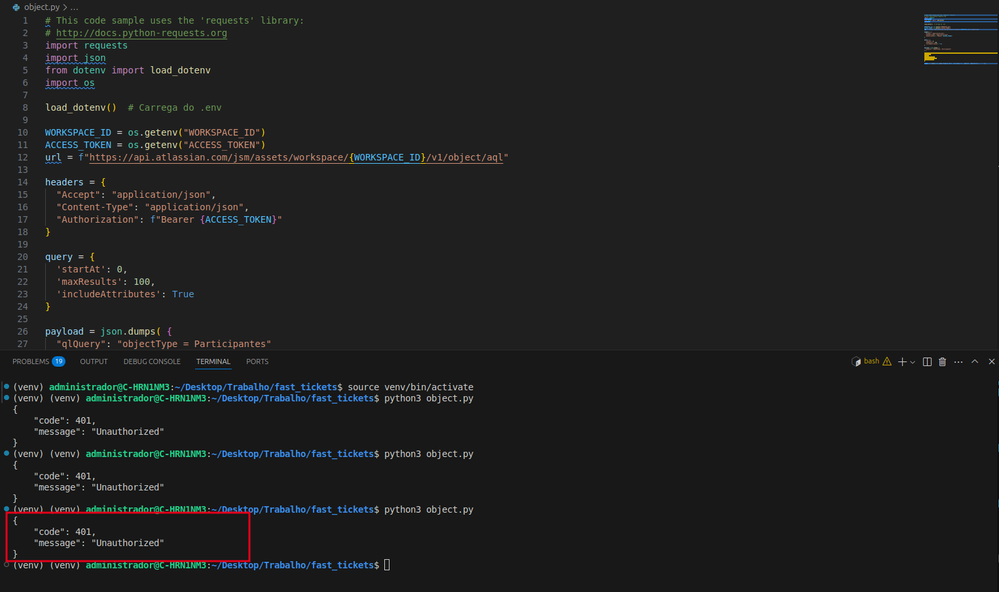Select the Terminal tab

tap(213, 361)
